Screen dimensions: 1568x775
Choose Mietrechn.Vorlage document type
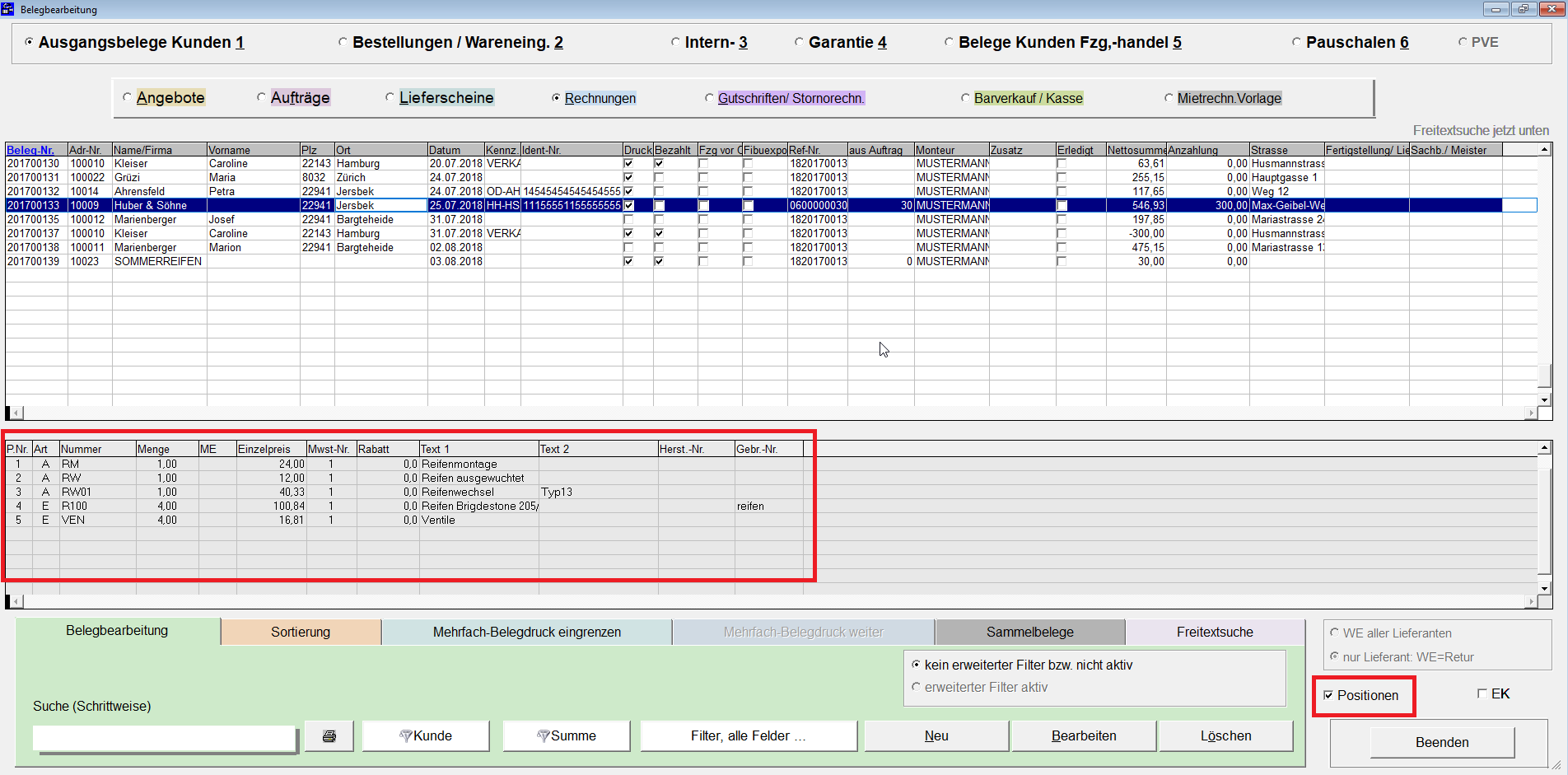pos(1223,98)
